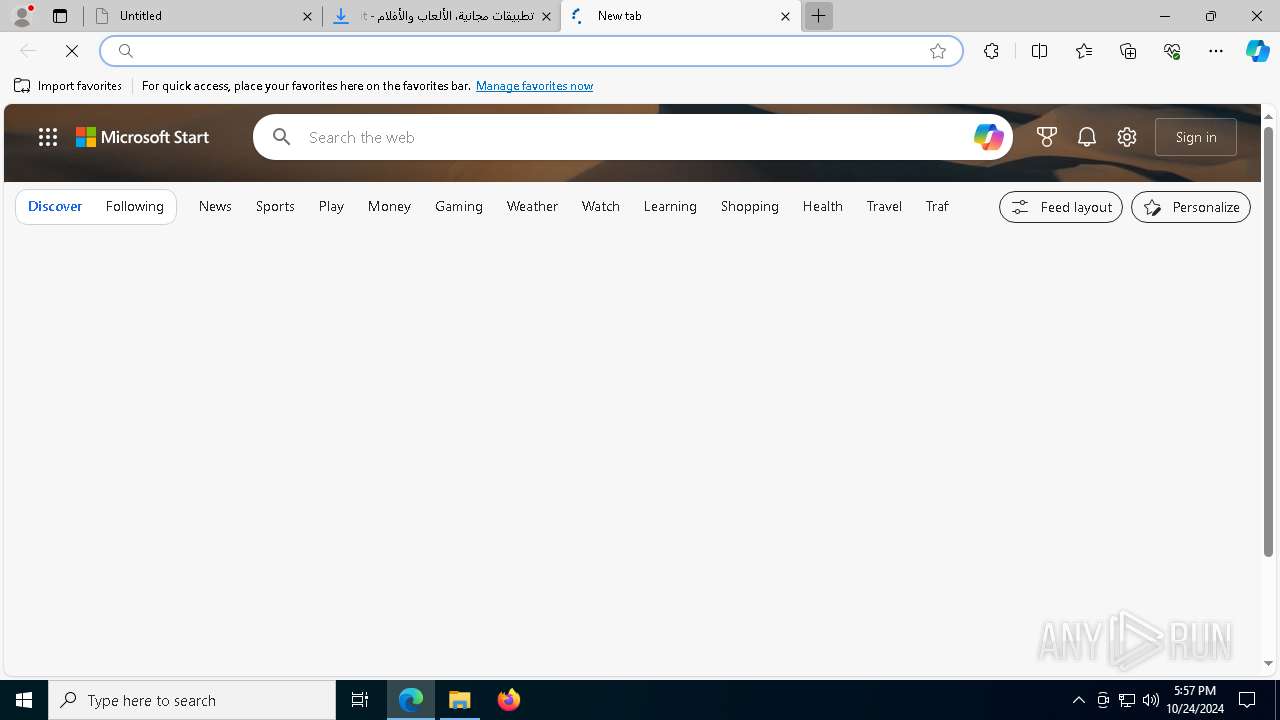
Task: Open the Sports category
Action: [x=275, y=206]
